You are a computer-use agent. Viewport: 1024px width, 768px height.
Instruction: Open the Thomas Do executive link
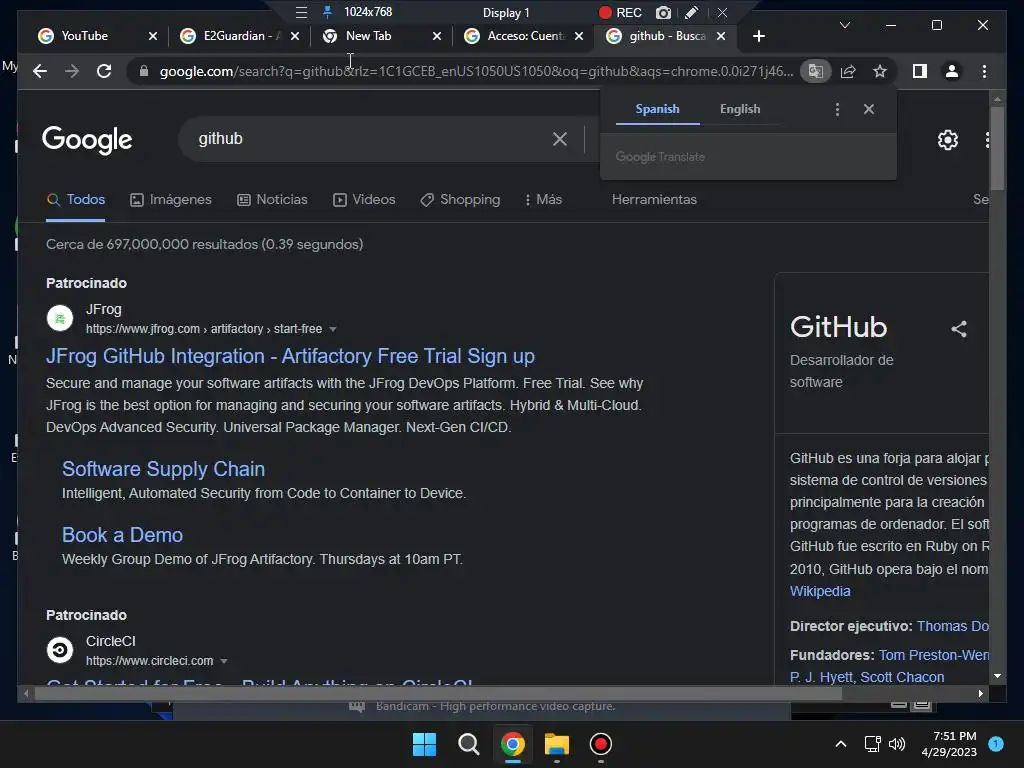(952, 626)
